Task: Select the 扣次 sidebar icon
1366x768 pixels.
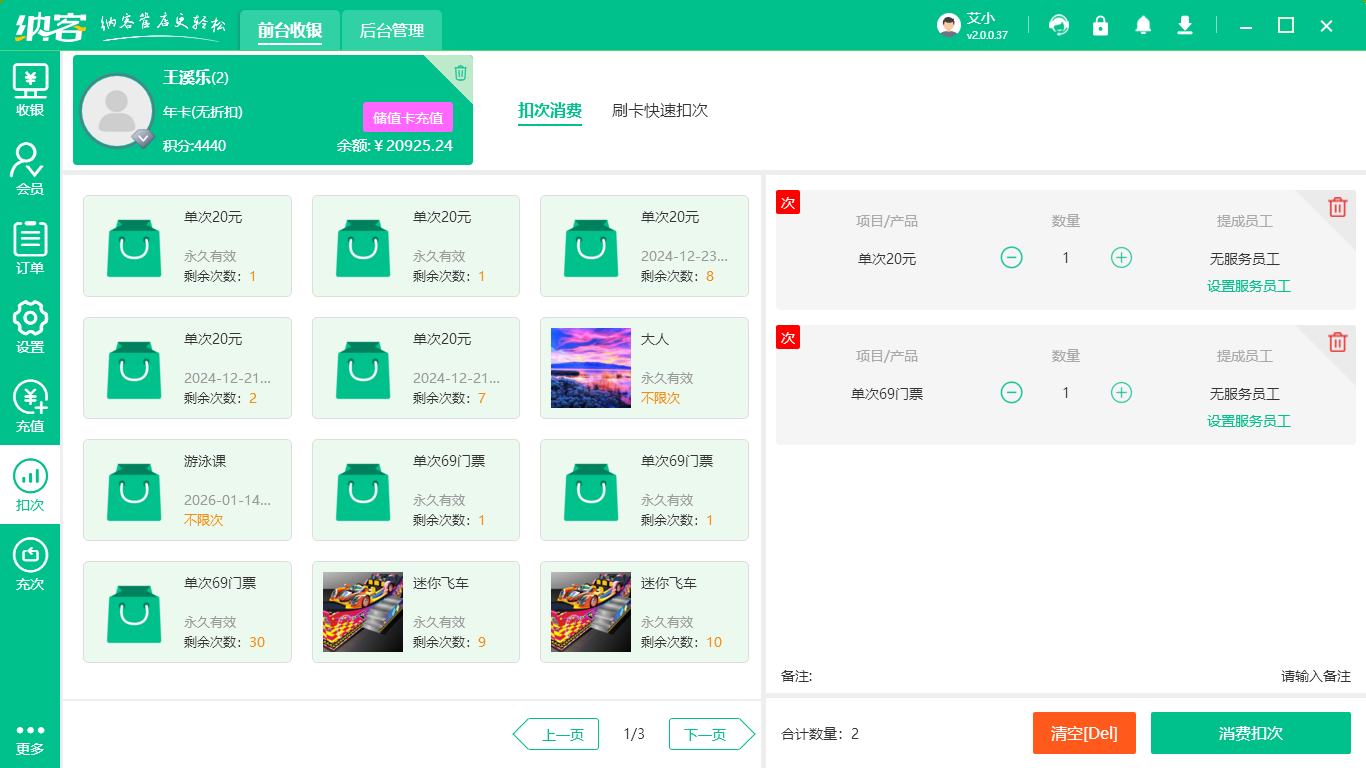Action: pos(30,485)
